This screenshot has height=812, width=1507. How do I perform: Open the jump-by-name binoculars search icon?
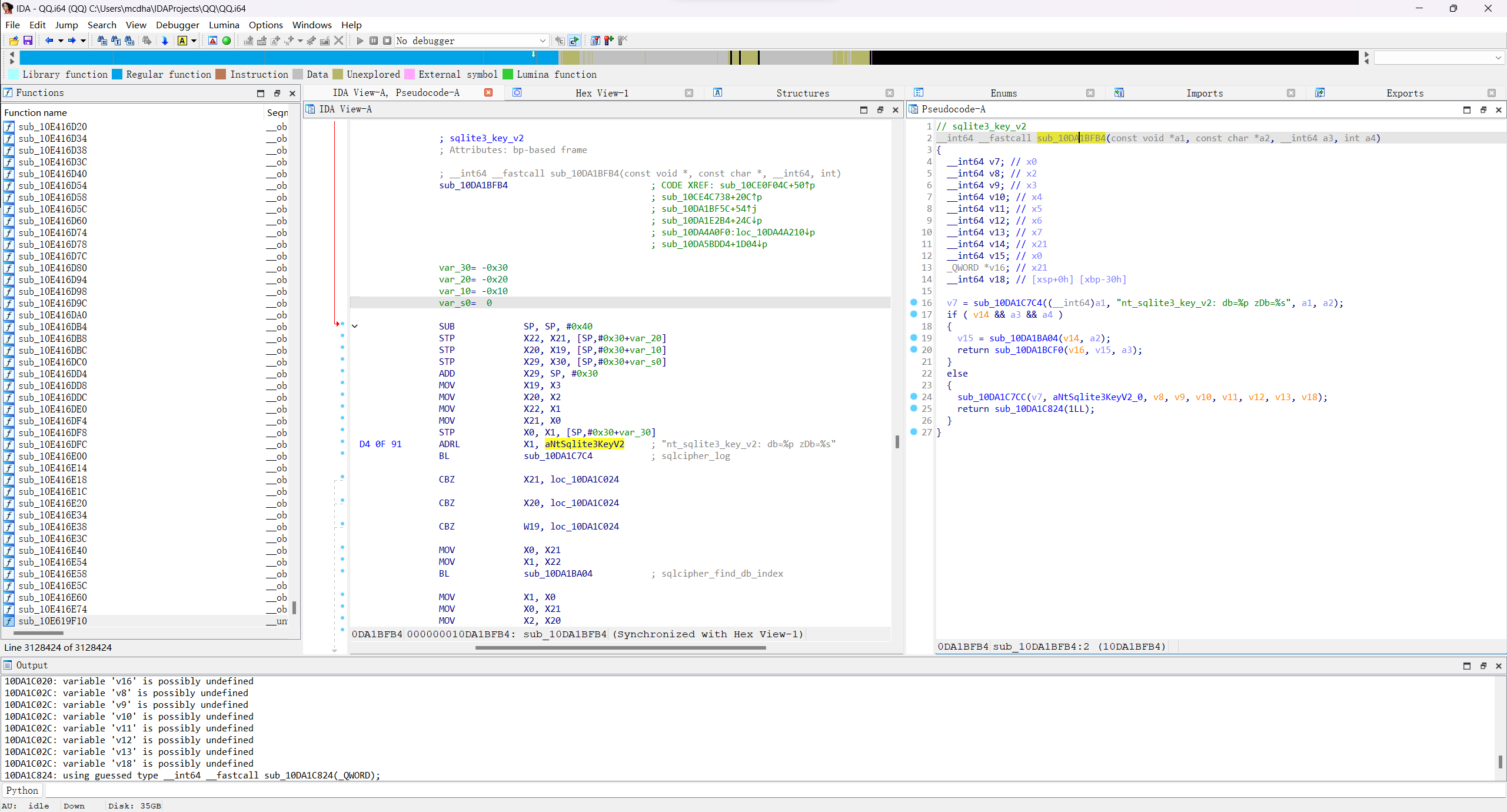tap(102, 41)
